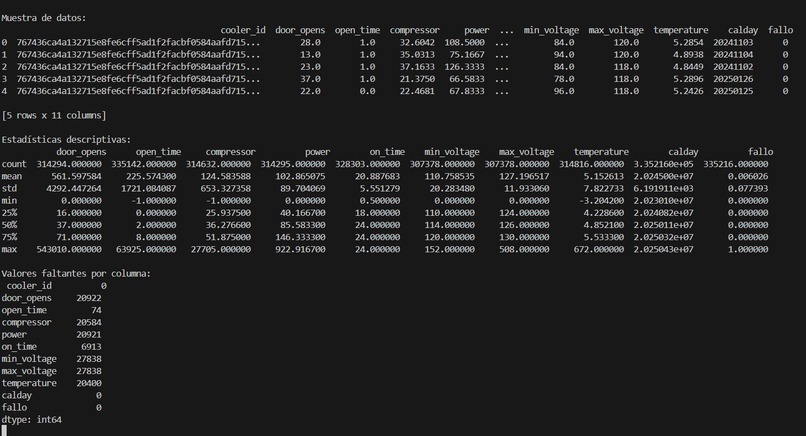Click the '[5 rows x 11 columns]' line
This screenshot has width=806, height=436.
pos(53,116)
